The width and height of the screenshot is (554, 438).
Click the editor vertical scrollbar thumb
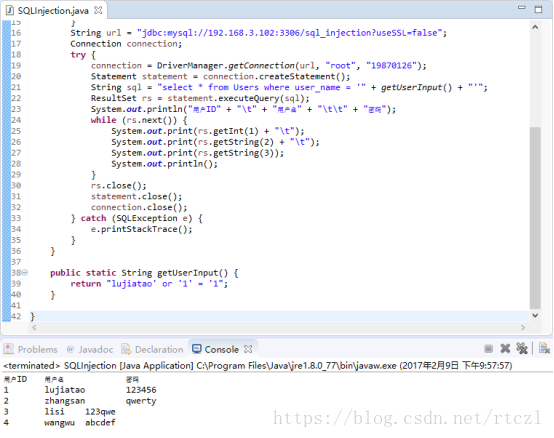(535, 218)
